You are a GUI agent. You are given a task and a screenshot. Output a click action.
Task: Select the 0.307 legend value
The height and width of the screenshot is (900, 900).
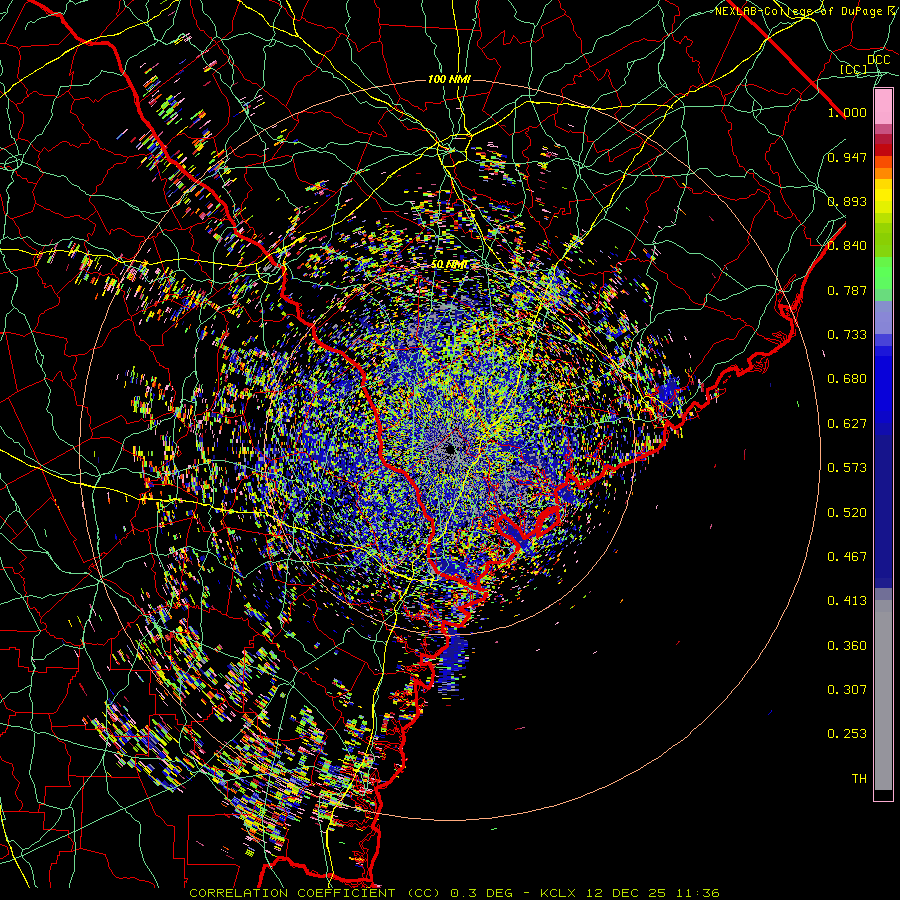pos(847,690)
